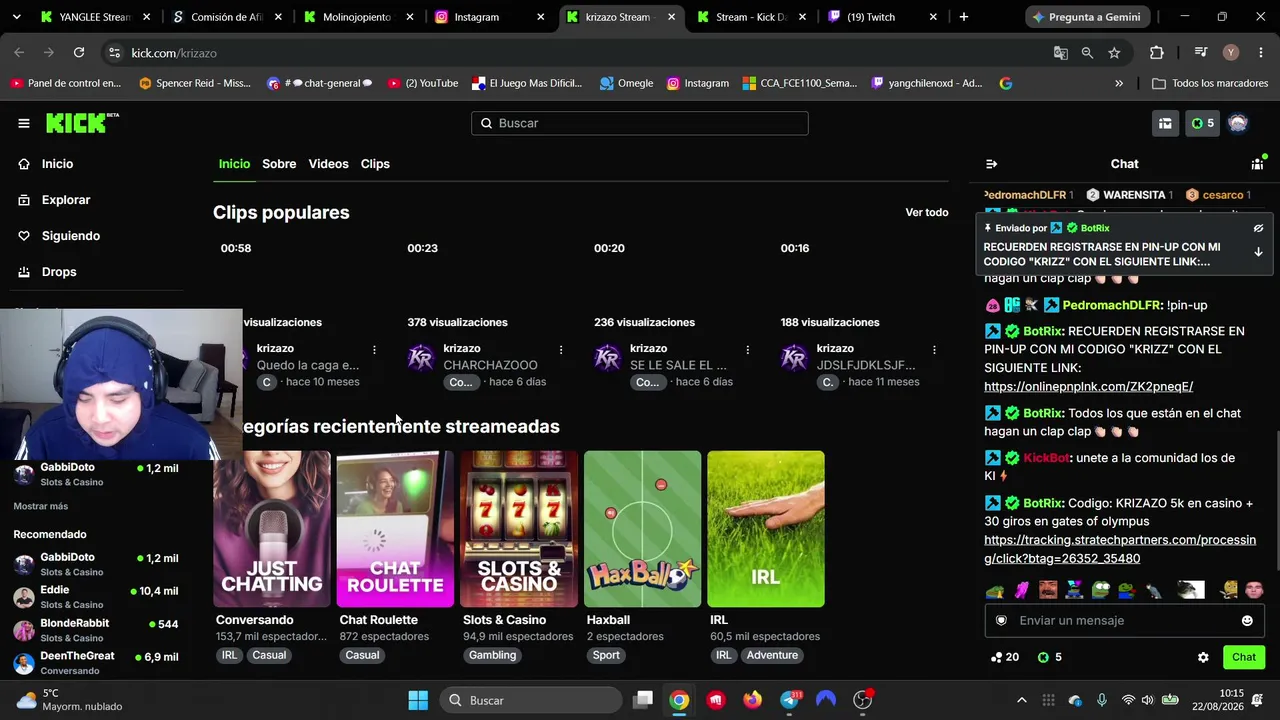Screen dimensions: 1280x720
Task: Expand hidden bookmarks with the double chevron
Action: [x=1119, y=83]
